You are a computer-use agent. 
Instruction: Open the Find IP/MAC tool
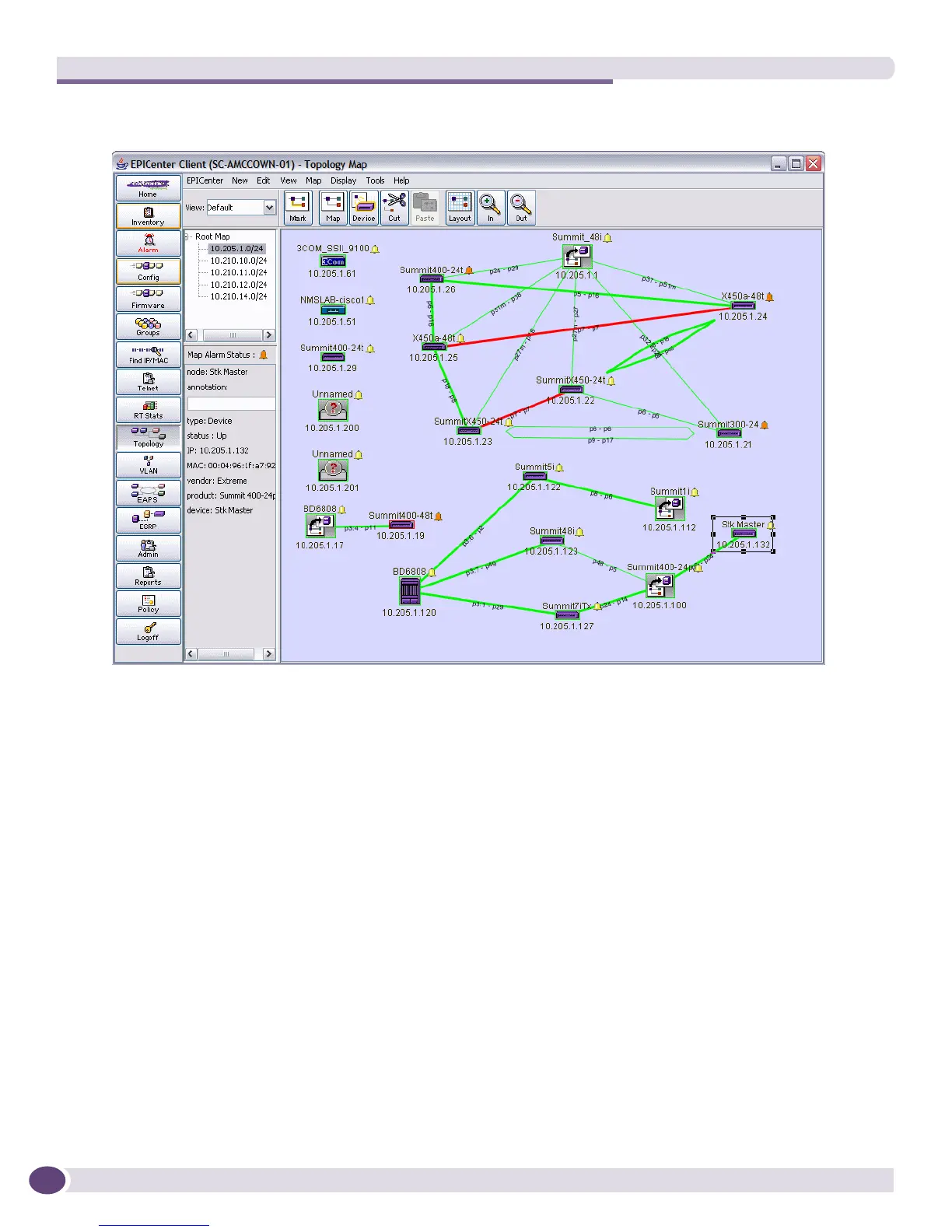[148, 354]
